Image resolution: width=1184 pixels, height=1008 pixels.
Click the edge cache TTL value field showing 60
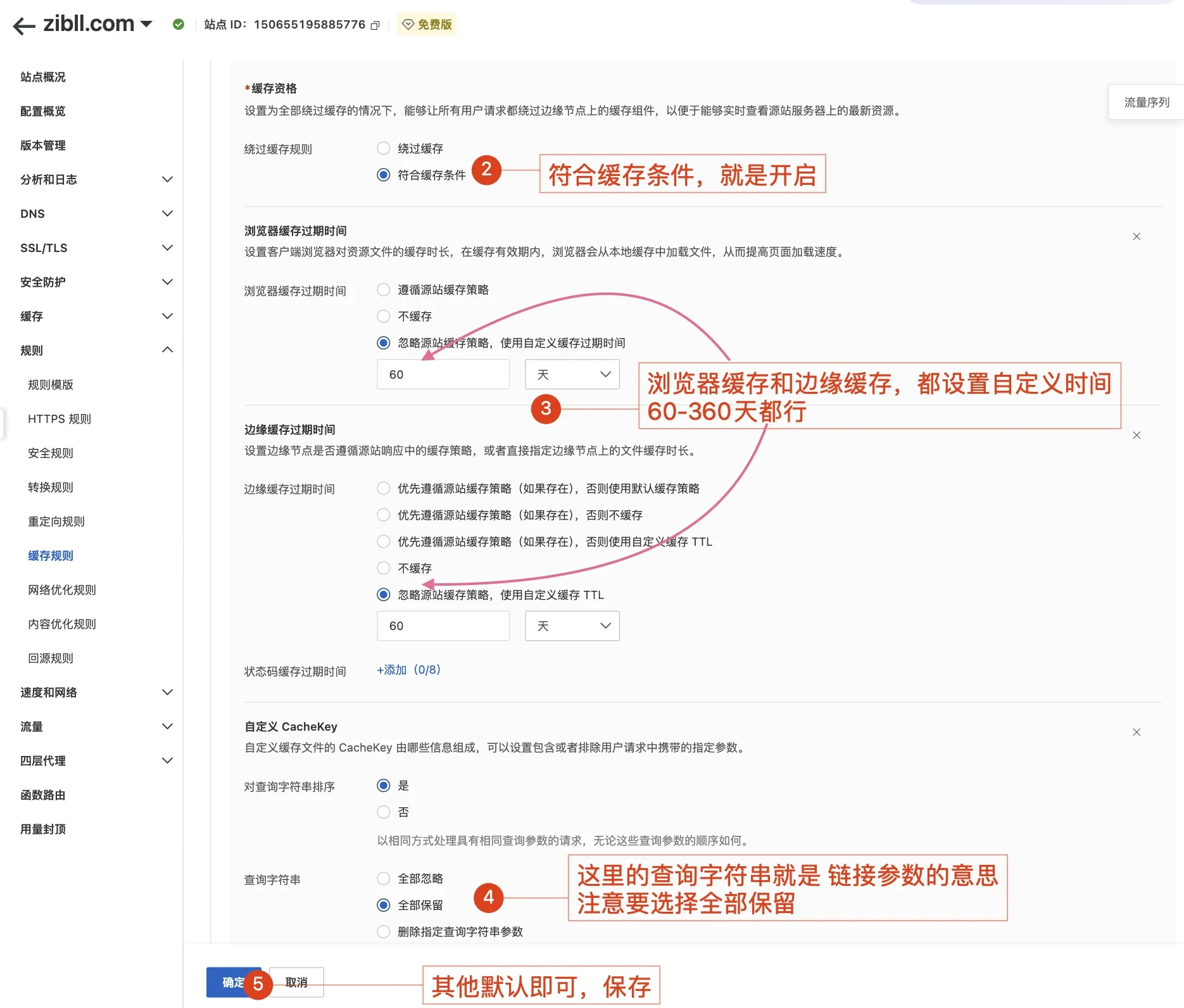(443, 626)
